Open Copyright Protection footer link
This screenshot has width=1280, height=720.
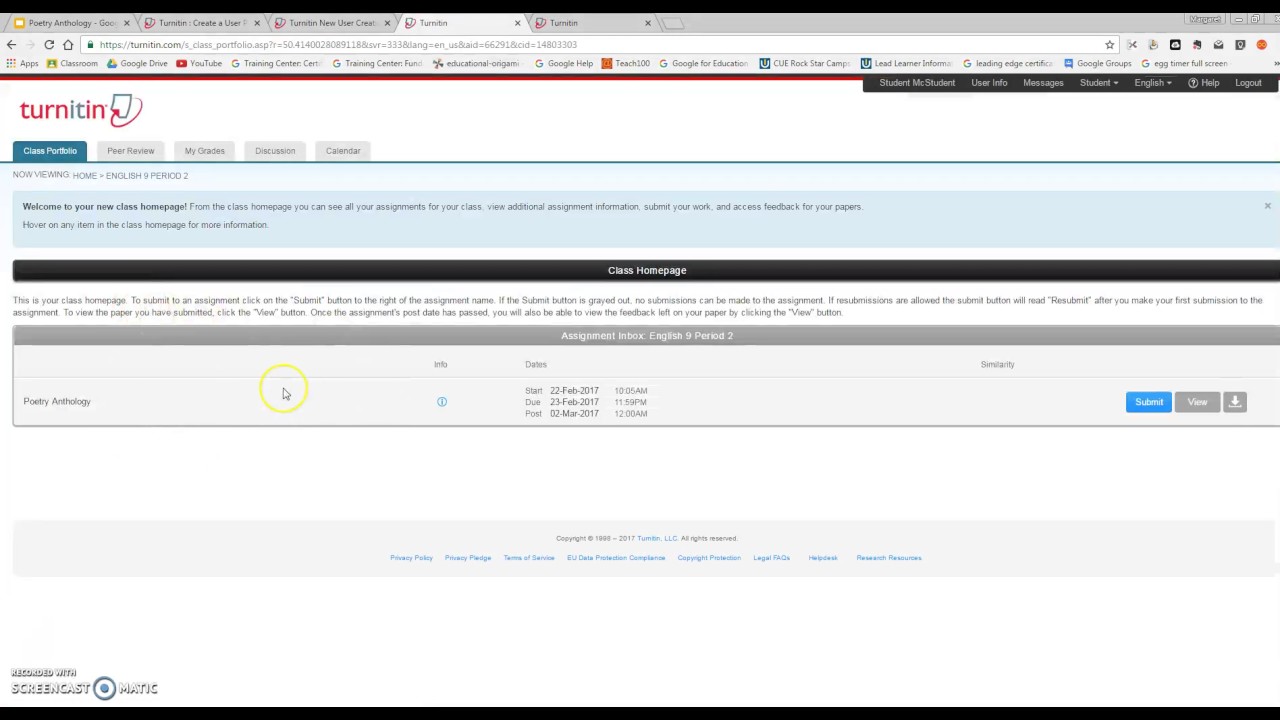coord(709,558)
